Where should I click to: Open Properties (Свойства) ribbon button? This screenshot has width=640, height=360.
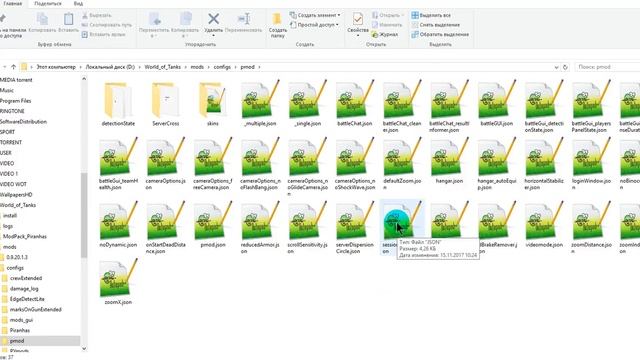(358, 23)
